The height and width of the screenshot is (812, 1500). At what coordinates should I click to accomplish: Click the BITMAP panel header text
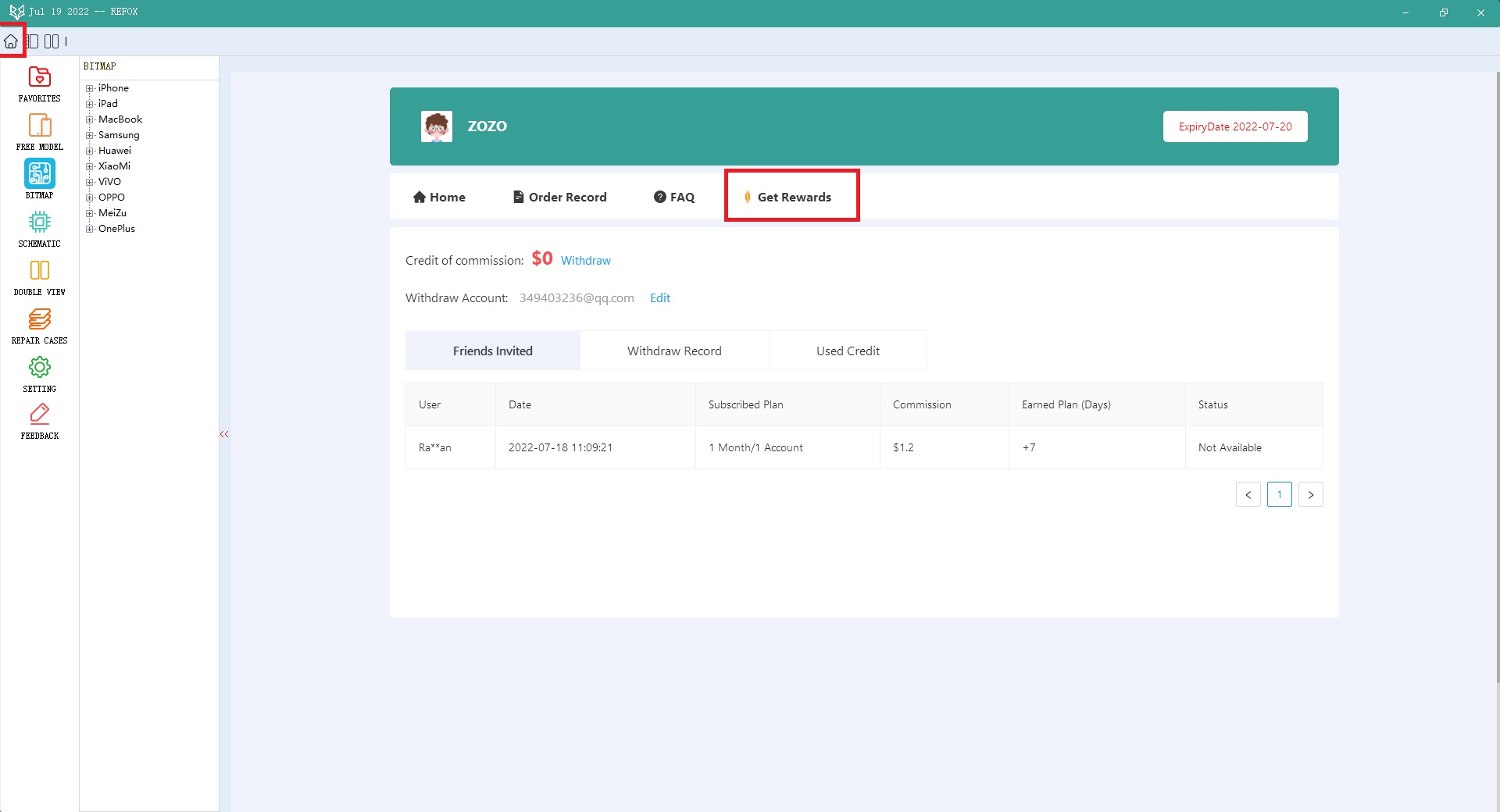tap(99, 66)
